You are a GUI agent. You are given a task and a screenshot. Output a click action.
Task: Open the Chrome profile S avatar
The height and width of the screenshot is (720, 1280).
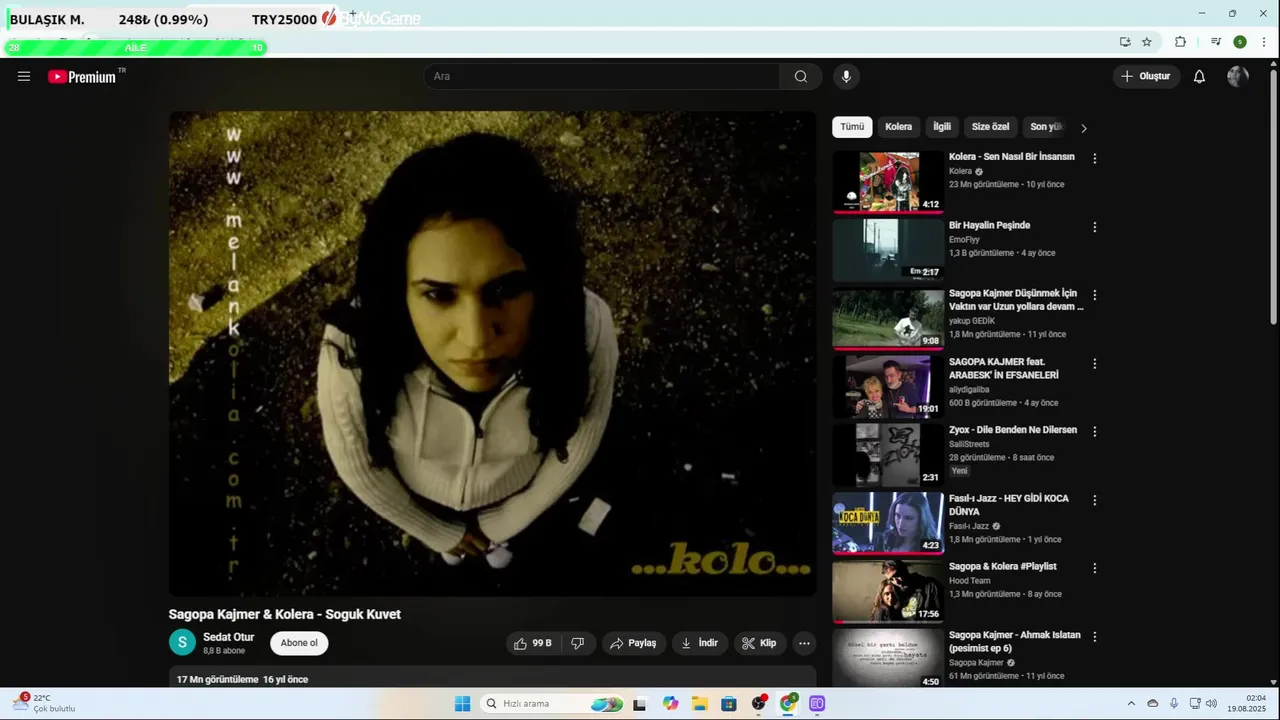1240,42
